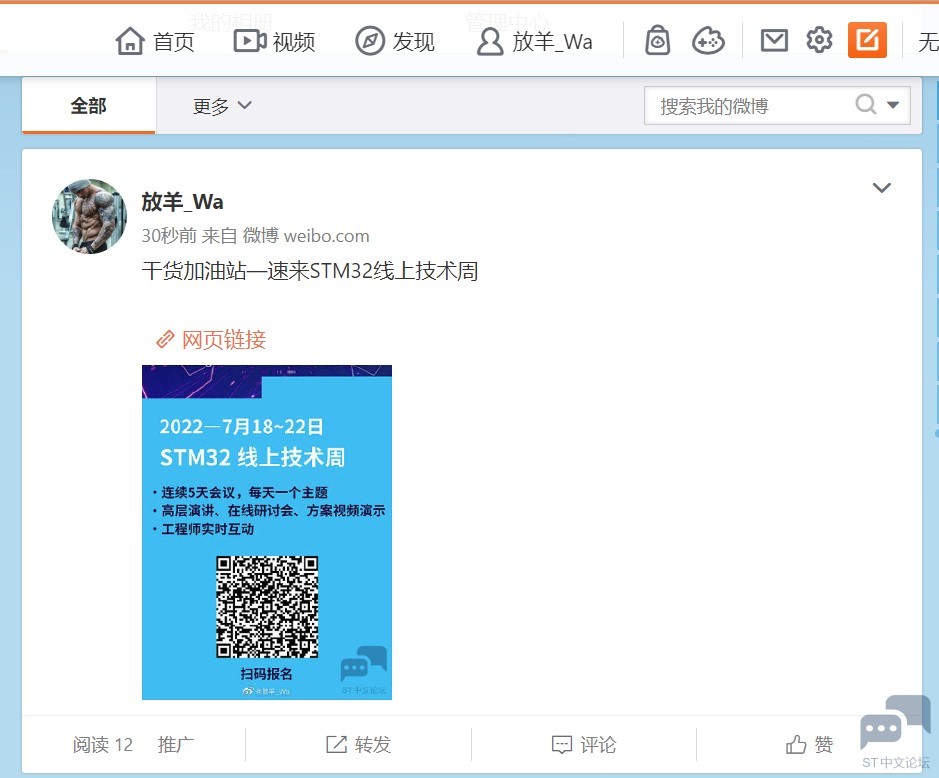Open 放羊_Wa username link on the post

182,202
